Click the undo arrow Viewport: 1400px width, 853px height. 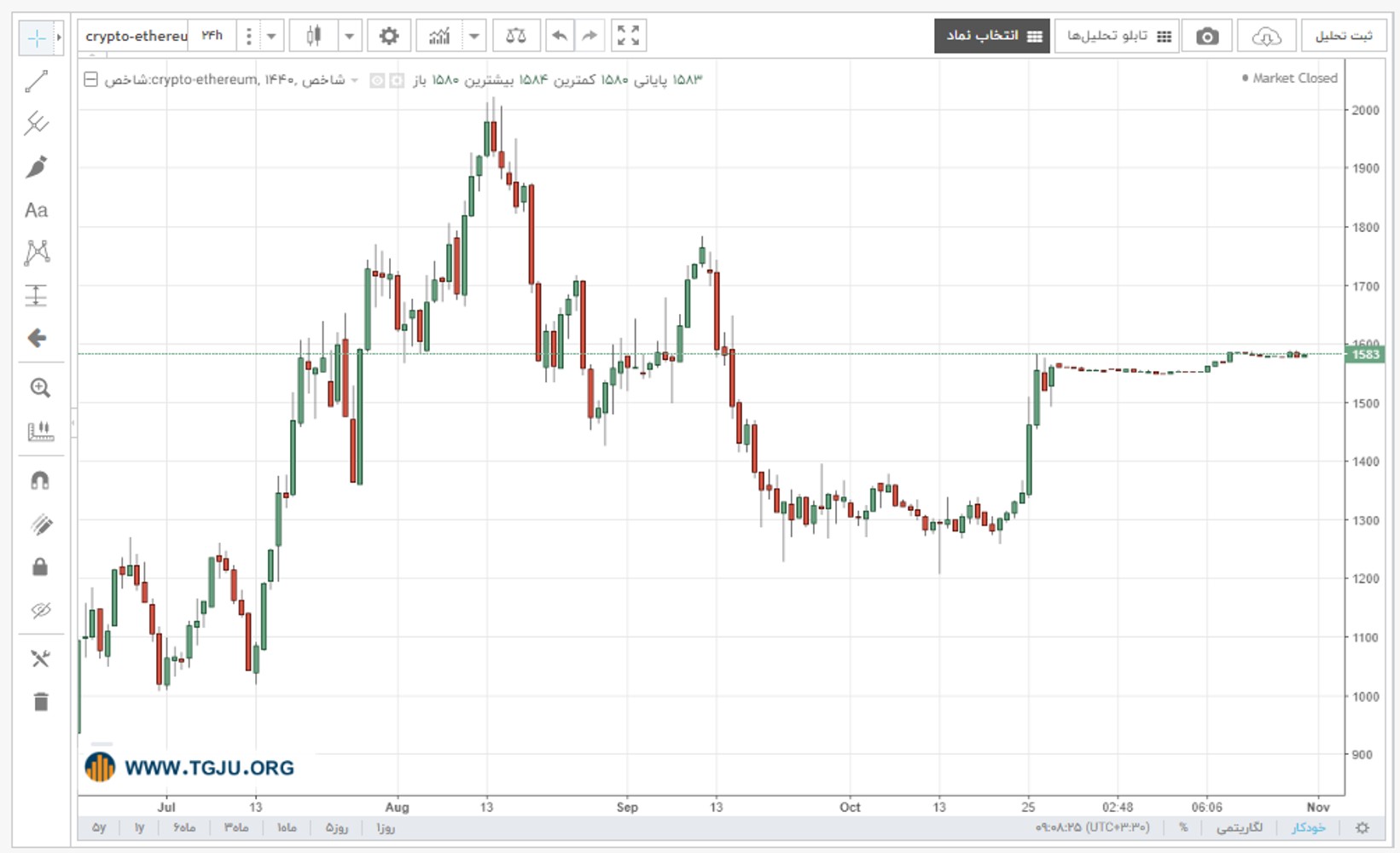click(x=560, y=36)
